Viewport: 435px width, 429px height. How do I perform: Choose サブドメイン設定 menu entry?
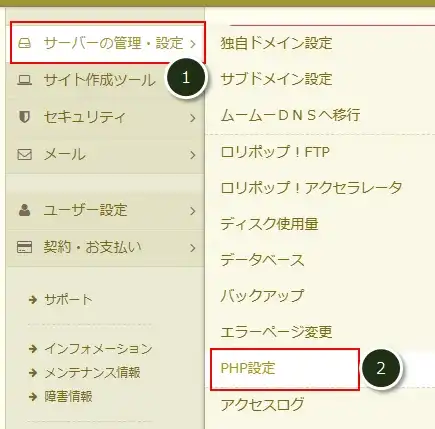(x=276, y=79)
